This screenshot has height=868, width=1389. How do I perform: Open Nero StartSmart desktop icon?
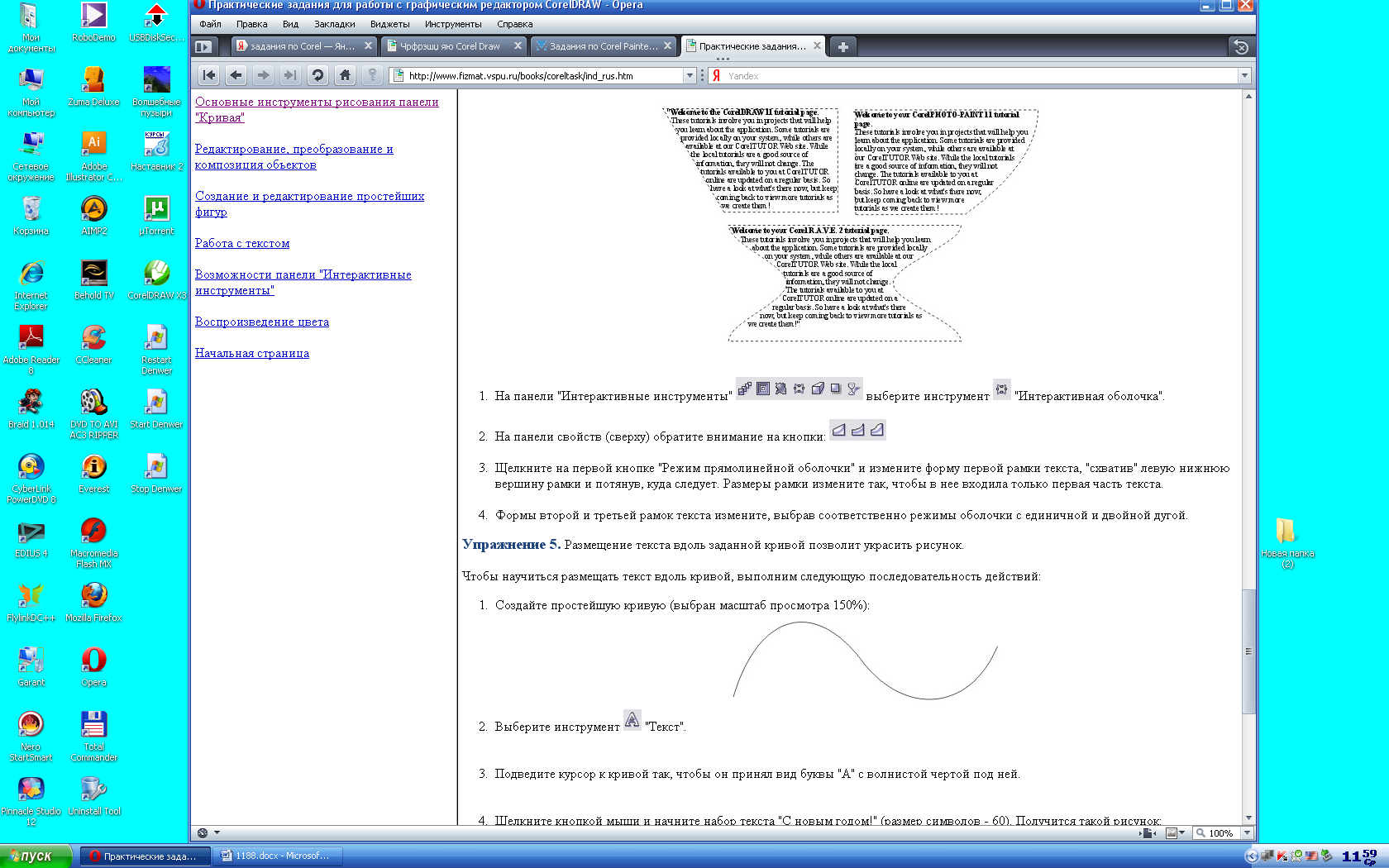tap(31, 737)
